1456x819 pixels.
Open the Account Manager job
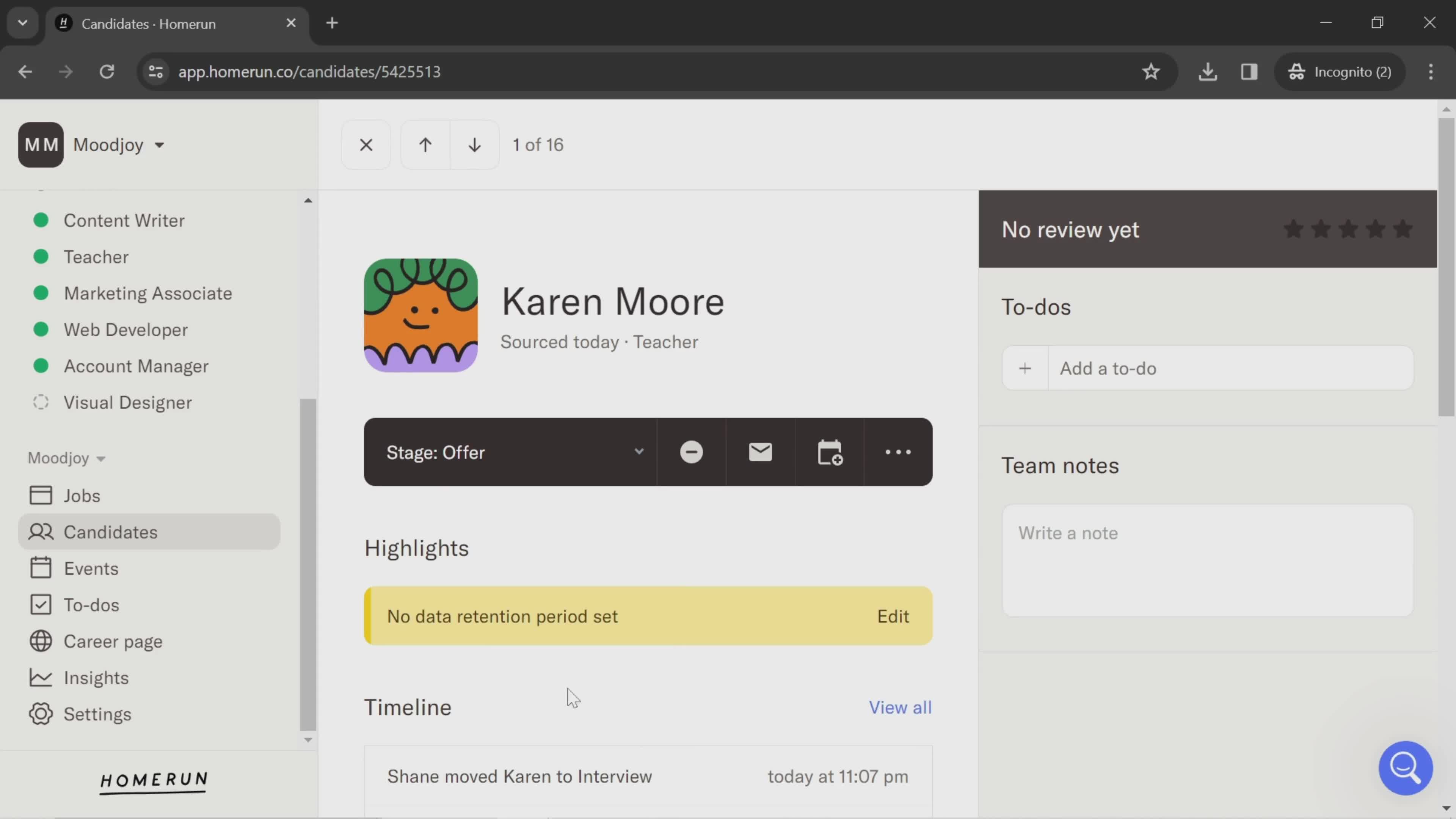[136, 366]
